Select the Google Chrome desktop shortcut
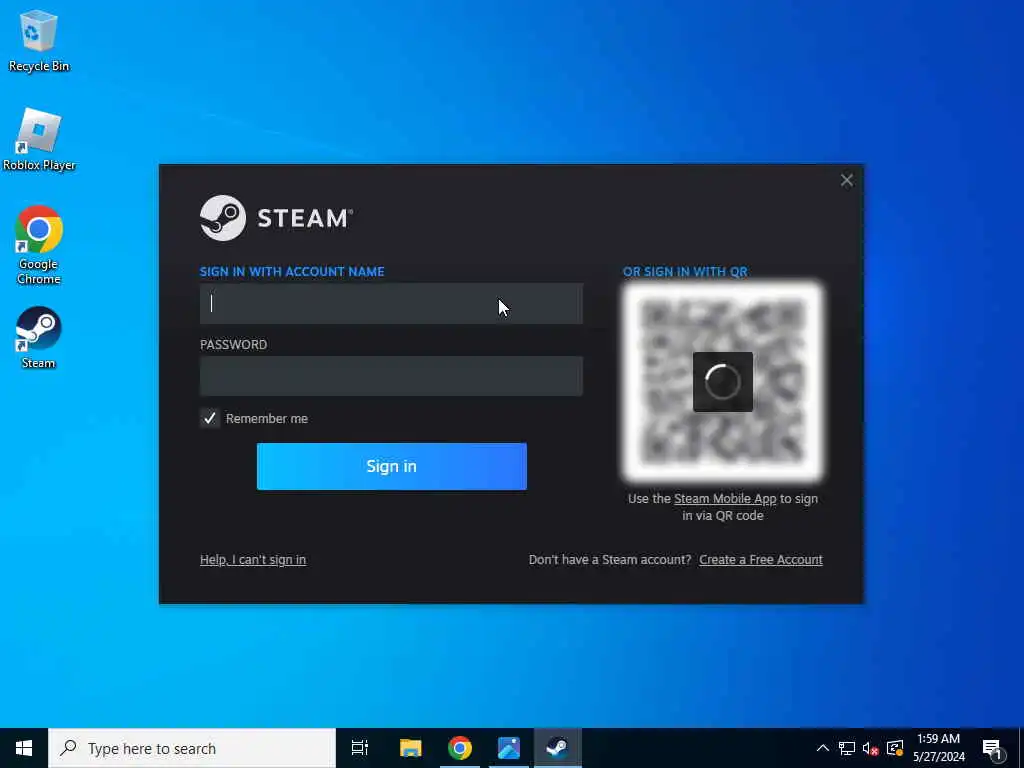The height and width of the screenshot is (768, 1024). (39, 246)
